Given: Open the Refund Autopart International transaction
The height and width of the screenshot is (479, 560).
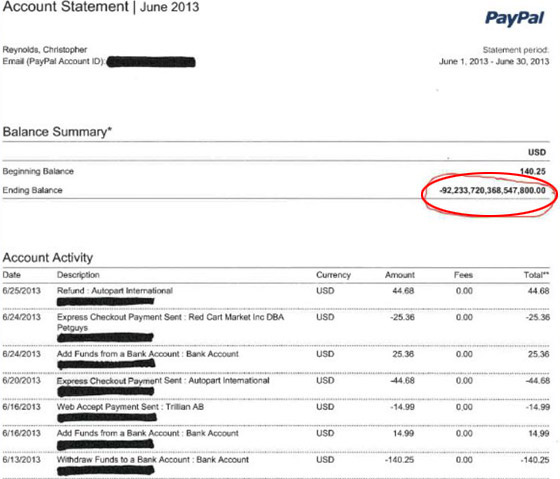Looking at the screenshot, I should (115, 291).
